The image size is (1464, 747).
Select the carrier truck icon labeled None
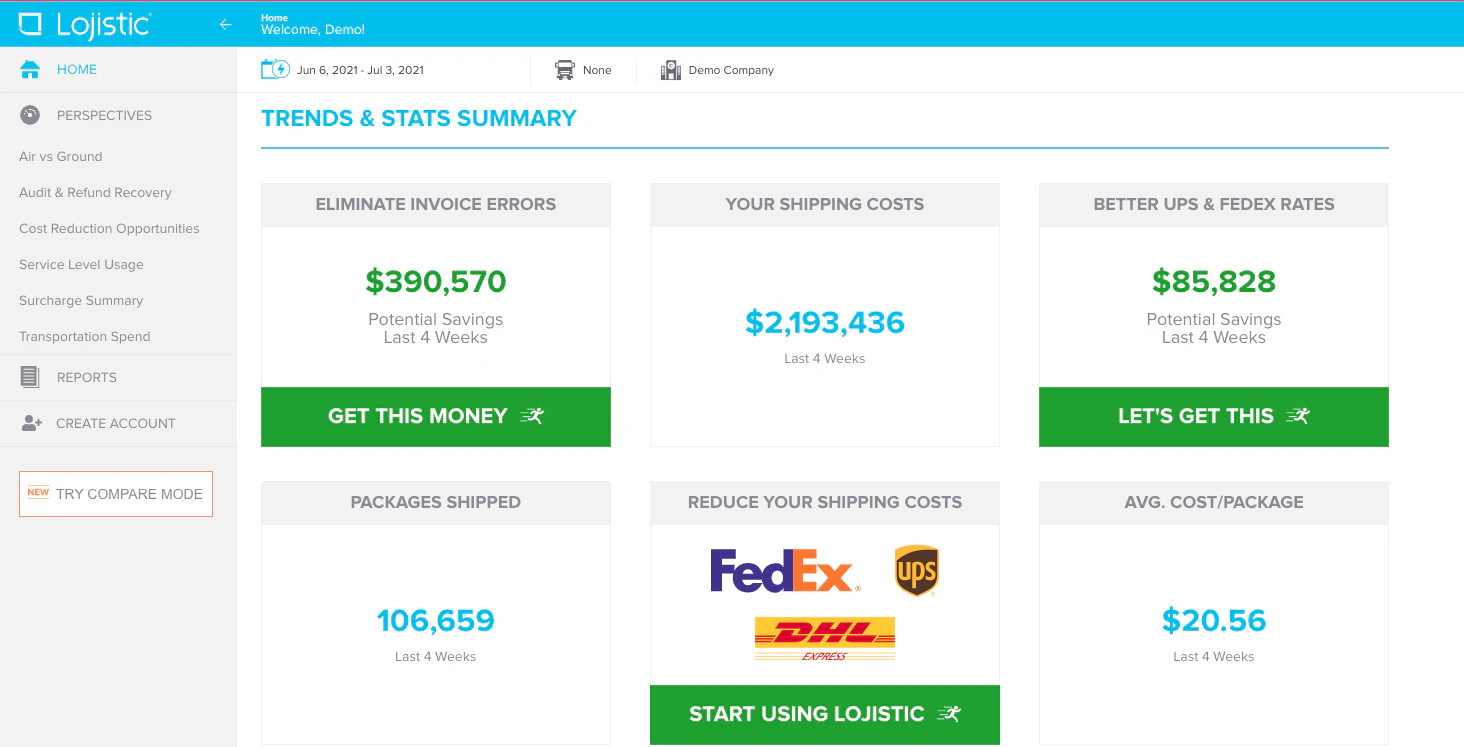click(566, 70)
